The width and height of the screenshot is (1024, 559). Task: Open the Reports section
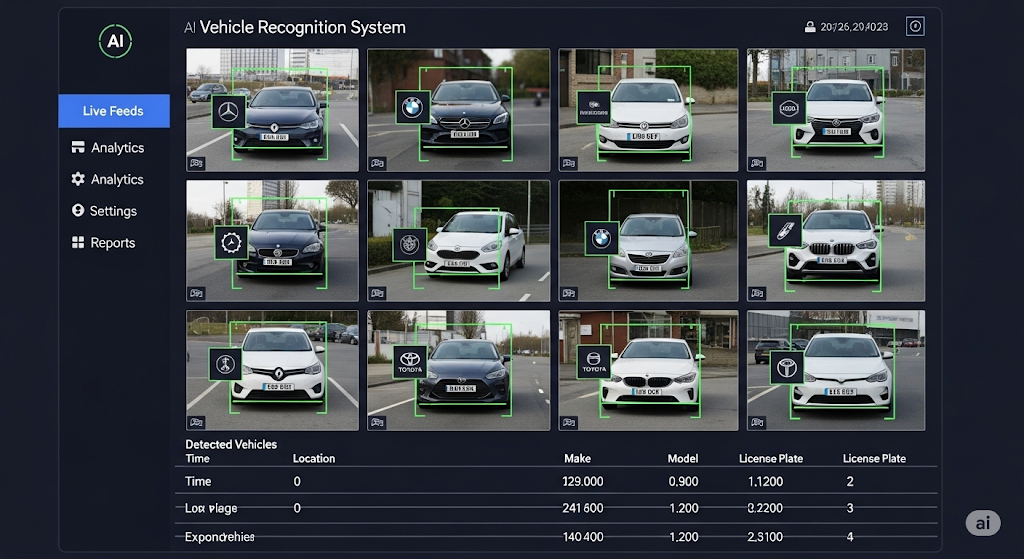coord(104,243)
